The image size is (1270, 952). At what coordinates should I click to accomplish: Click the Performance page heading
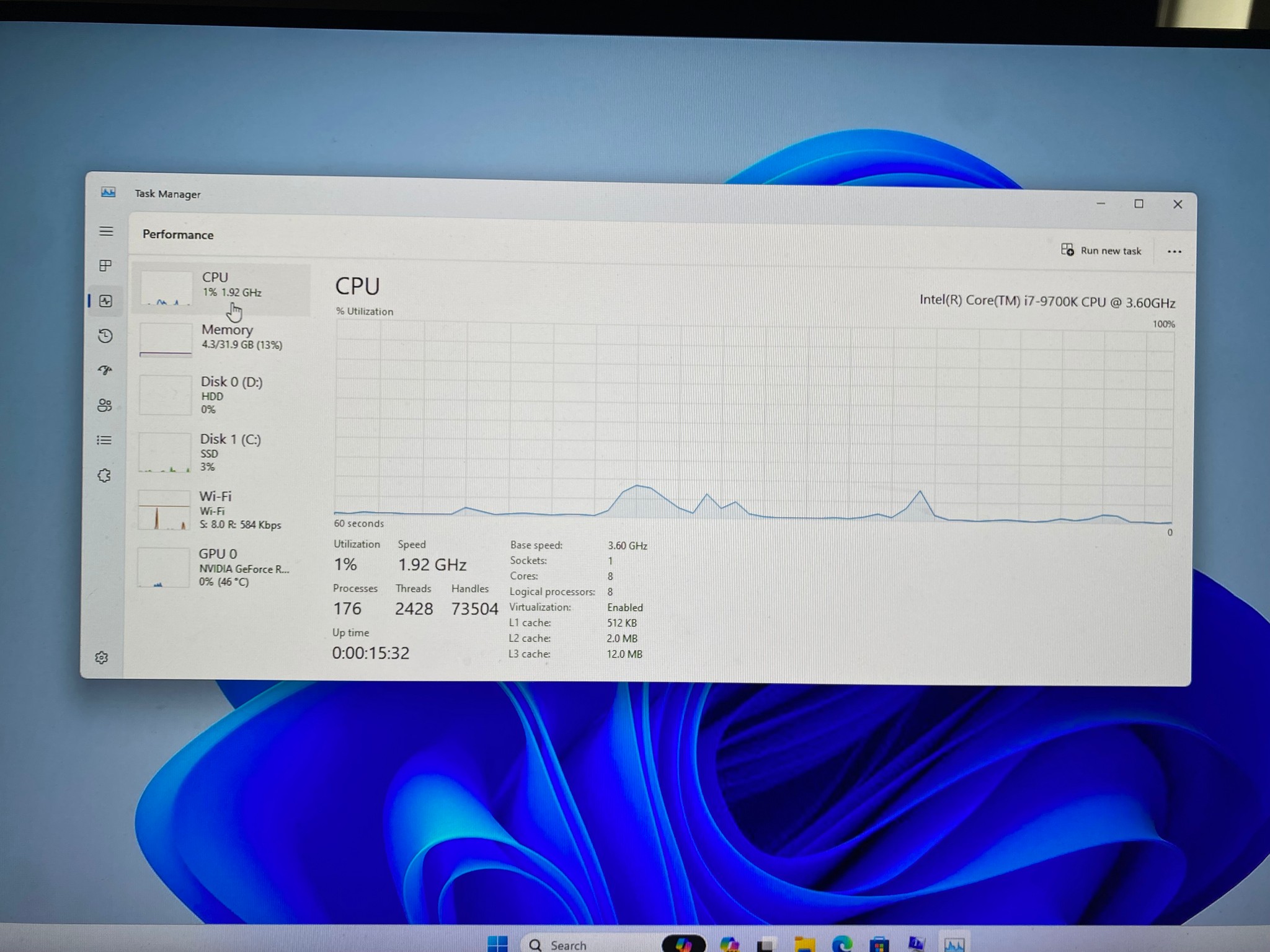tap(178, 234)
